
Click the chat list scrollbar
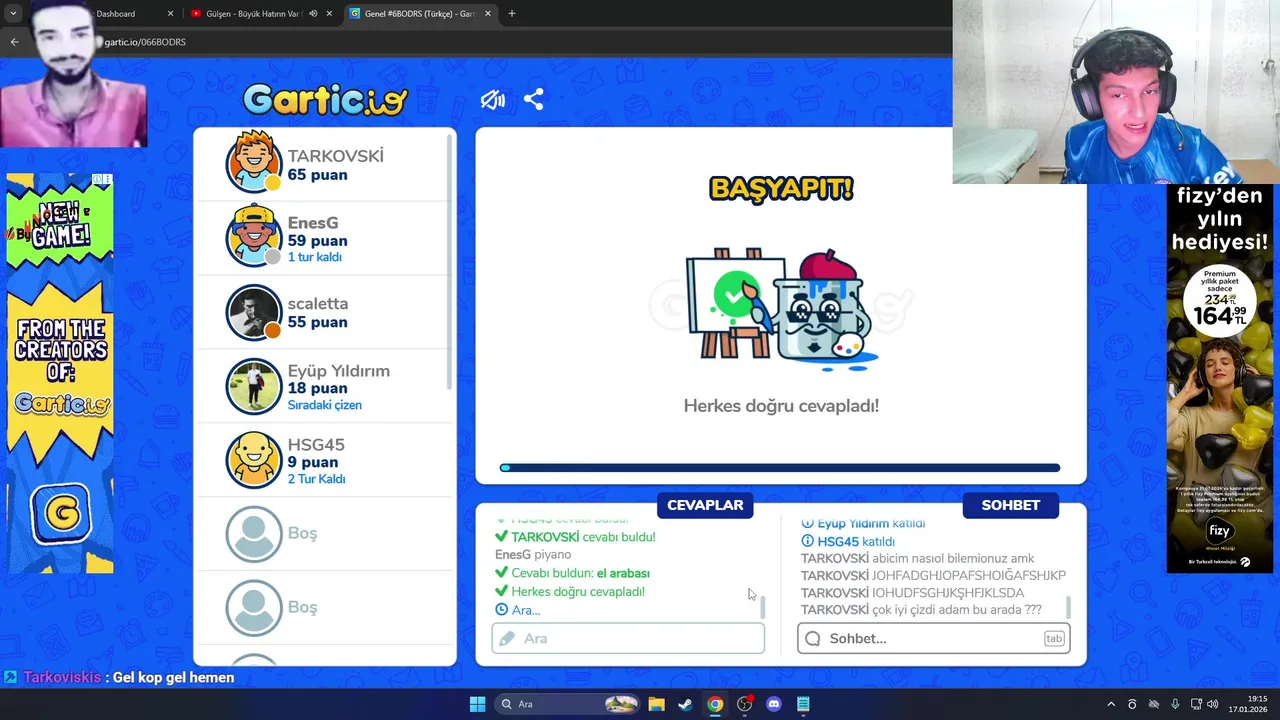click(x=1069, y=606)
